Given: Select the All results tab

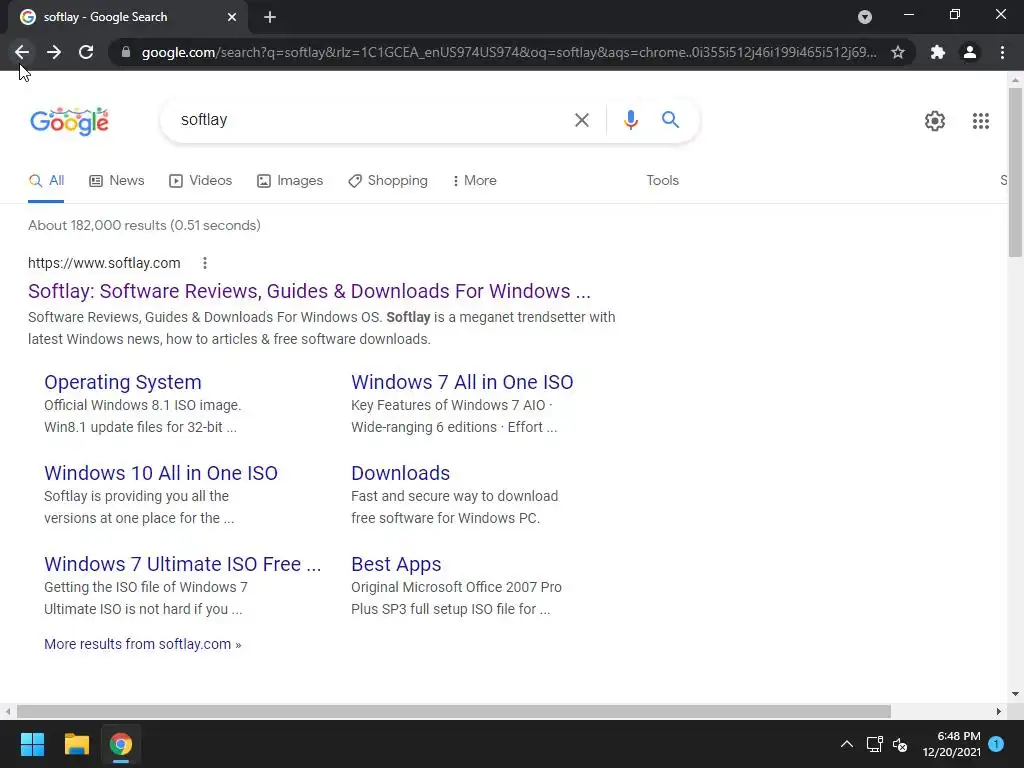Looking at the screenshot, I should click(x=46, y=181).
